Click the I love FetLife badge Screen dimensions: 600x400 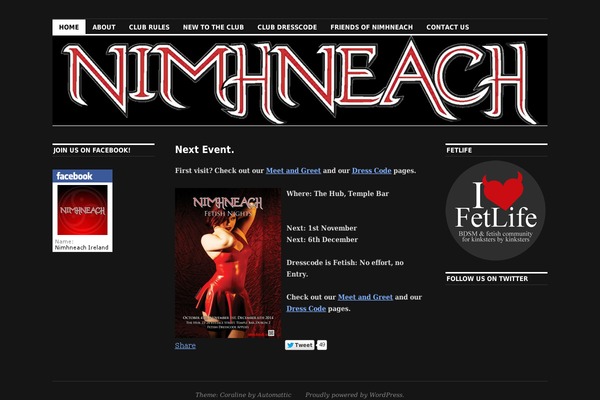496,211
